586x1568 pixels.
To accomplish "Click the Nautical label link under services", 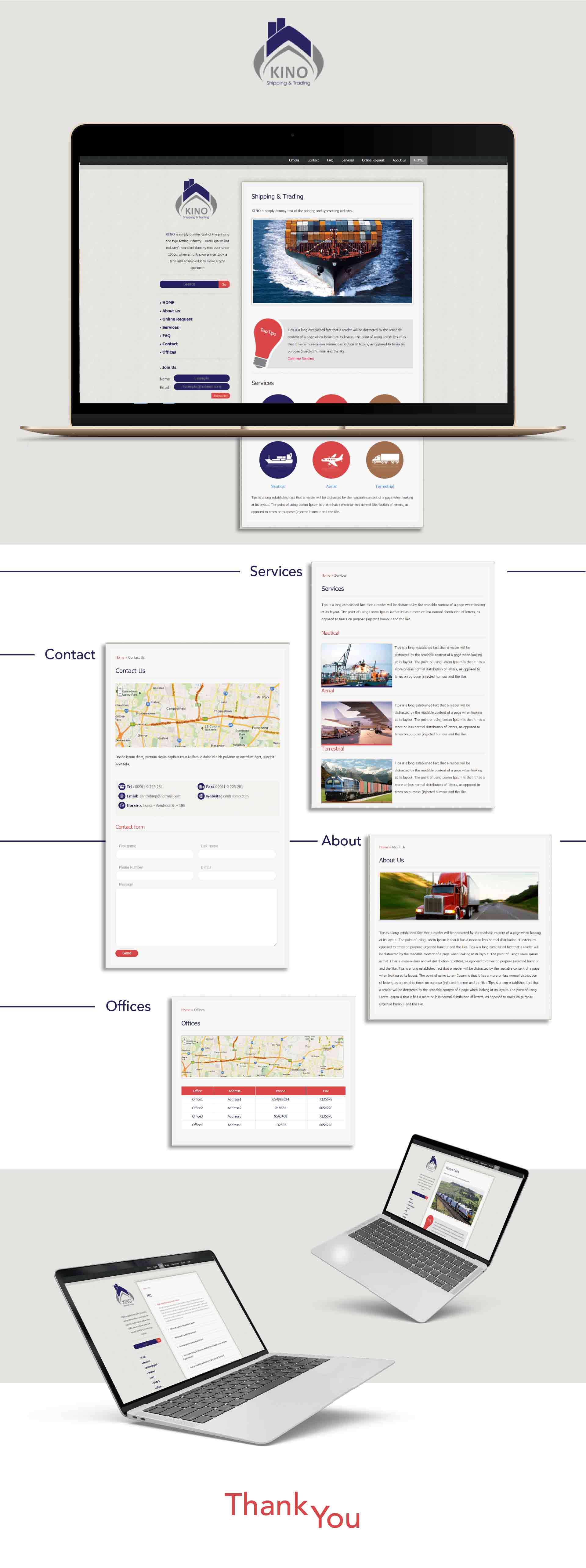I will 277,486.
